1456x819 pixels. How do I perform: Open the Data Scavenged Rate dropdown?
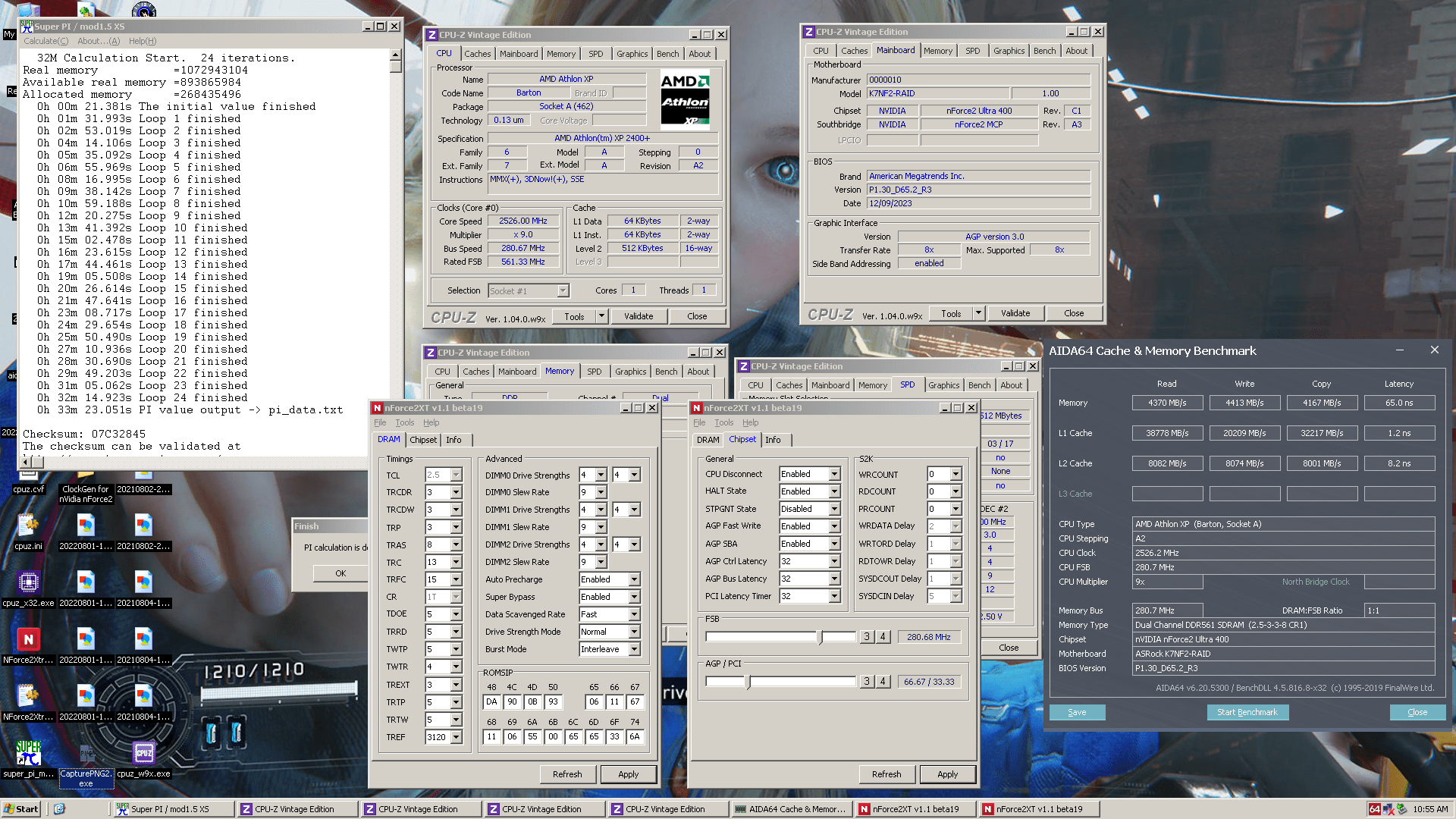pos(635,614)
